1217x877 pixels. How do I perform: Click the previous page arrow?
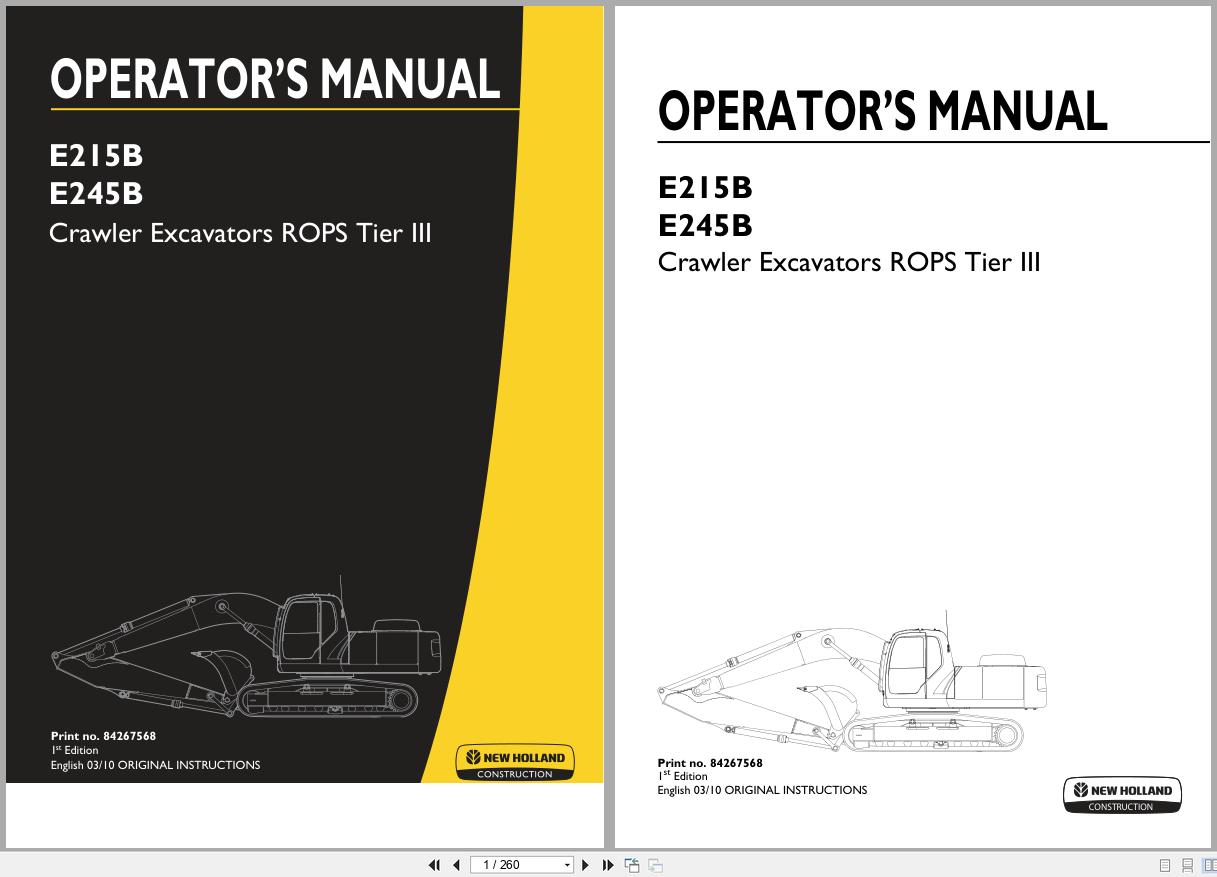pos(457,864)
